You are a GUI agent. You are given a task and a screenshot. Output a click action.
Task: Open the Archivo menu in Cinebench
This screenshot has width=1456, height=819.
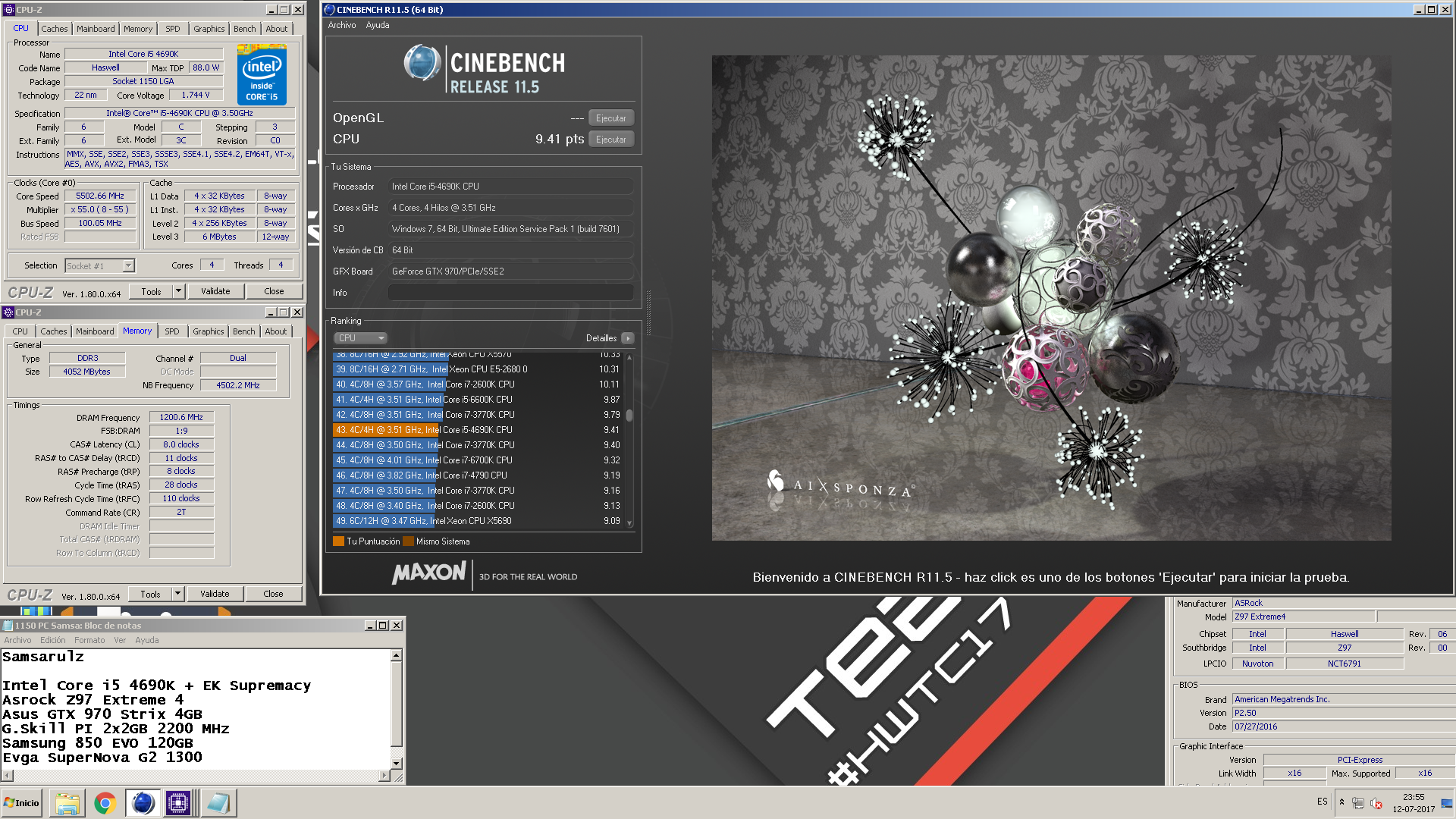point(342,25)
